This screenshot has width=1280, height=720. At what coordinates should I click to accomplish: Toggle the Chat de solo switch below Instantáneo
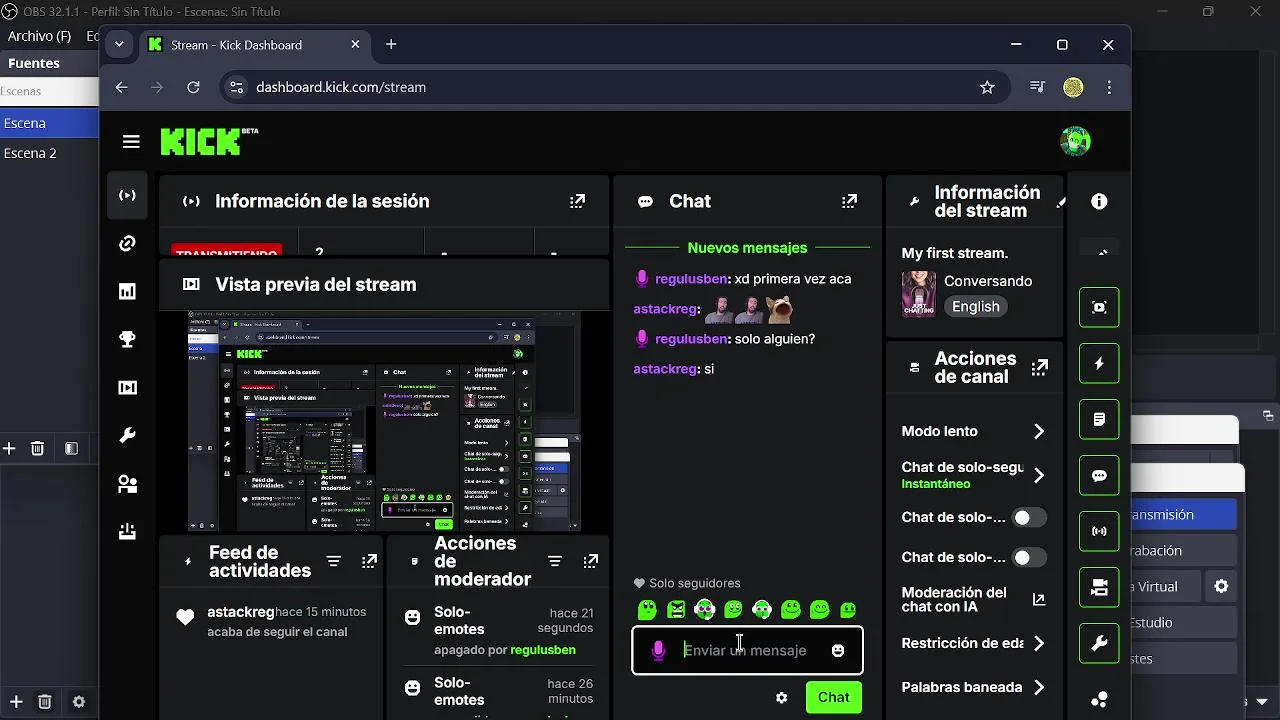tap(1029, 517)
